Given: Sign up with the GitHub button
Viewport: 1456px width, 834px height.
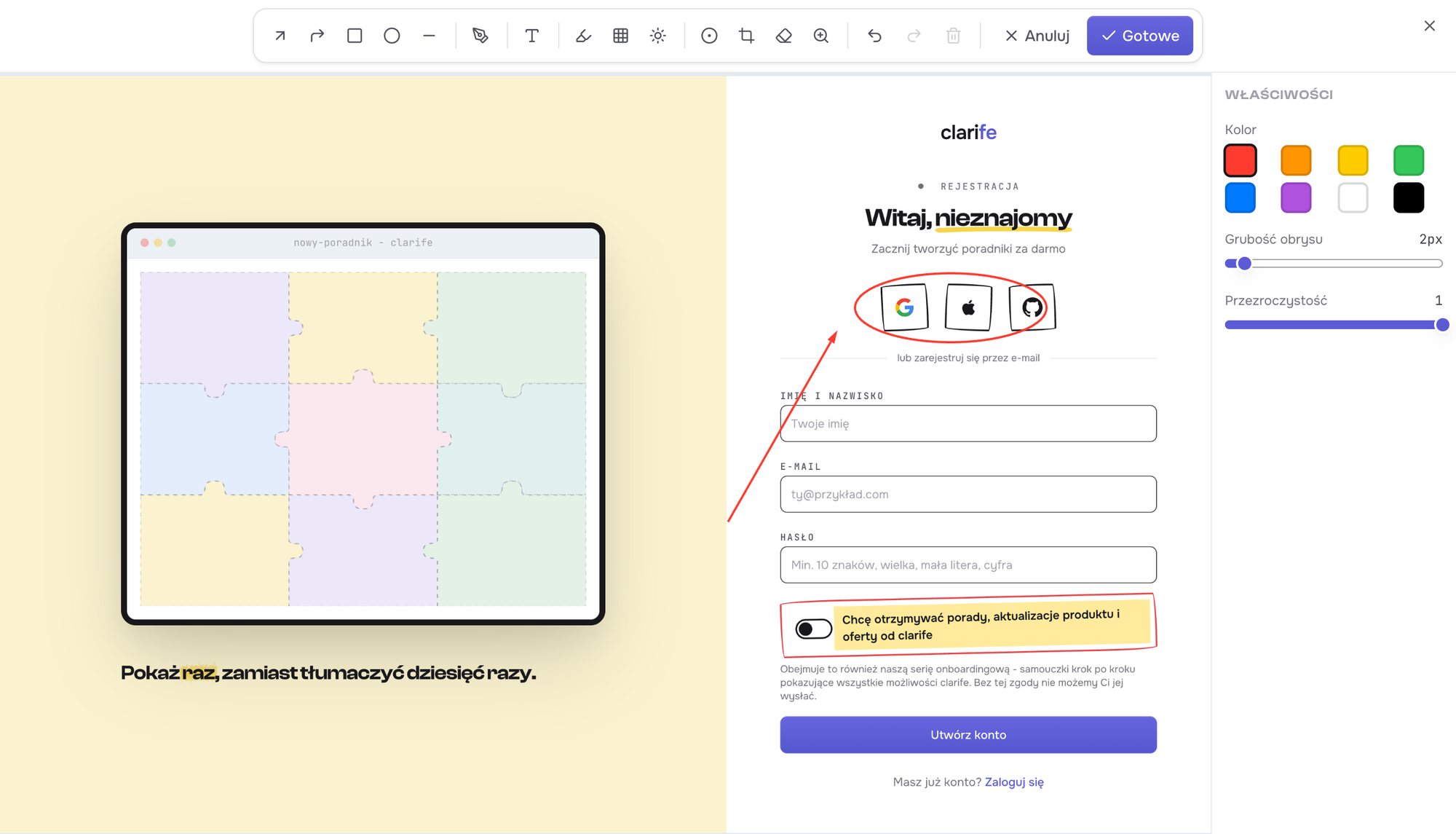Looking at the screenshot, I should 1032,307.
